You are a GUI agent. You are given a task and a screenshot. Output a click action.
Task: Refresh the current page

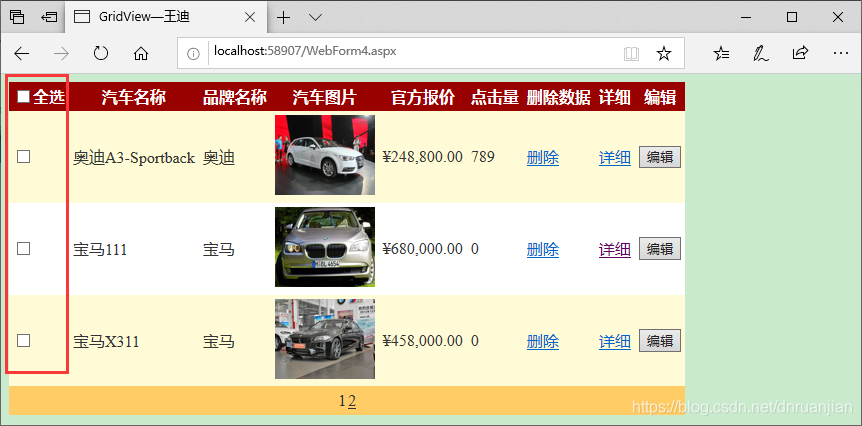tap(101, 53)
